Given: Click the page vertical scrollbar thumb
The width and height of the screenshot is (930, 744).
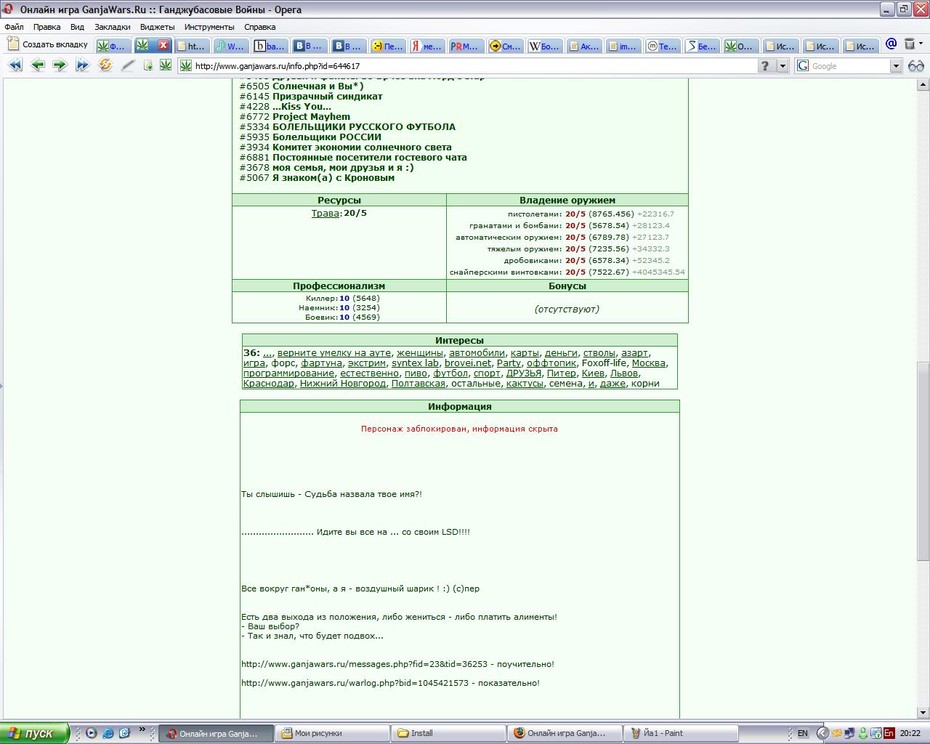Looking at the screenshot, I should [923, 460].
